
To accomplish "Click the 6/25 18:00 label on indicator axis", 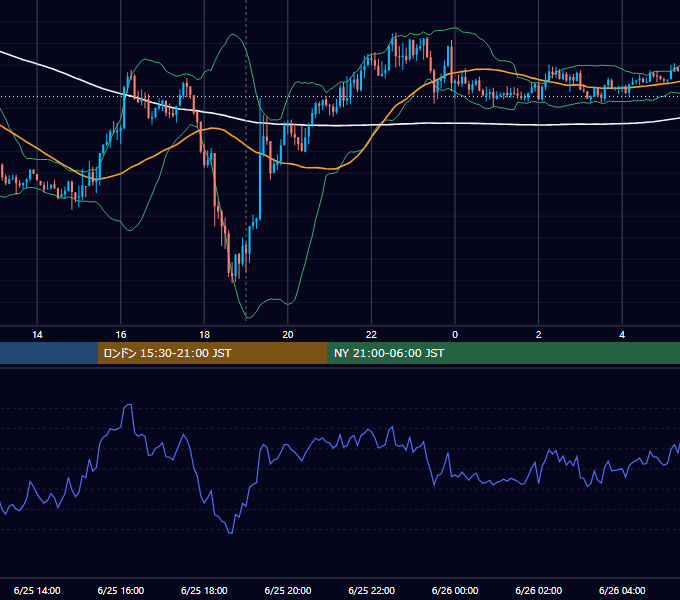I will click(204, 590).
